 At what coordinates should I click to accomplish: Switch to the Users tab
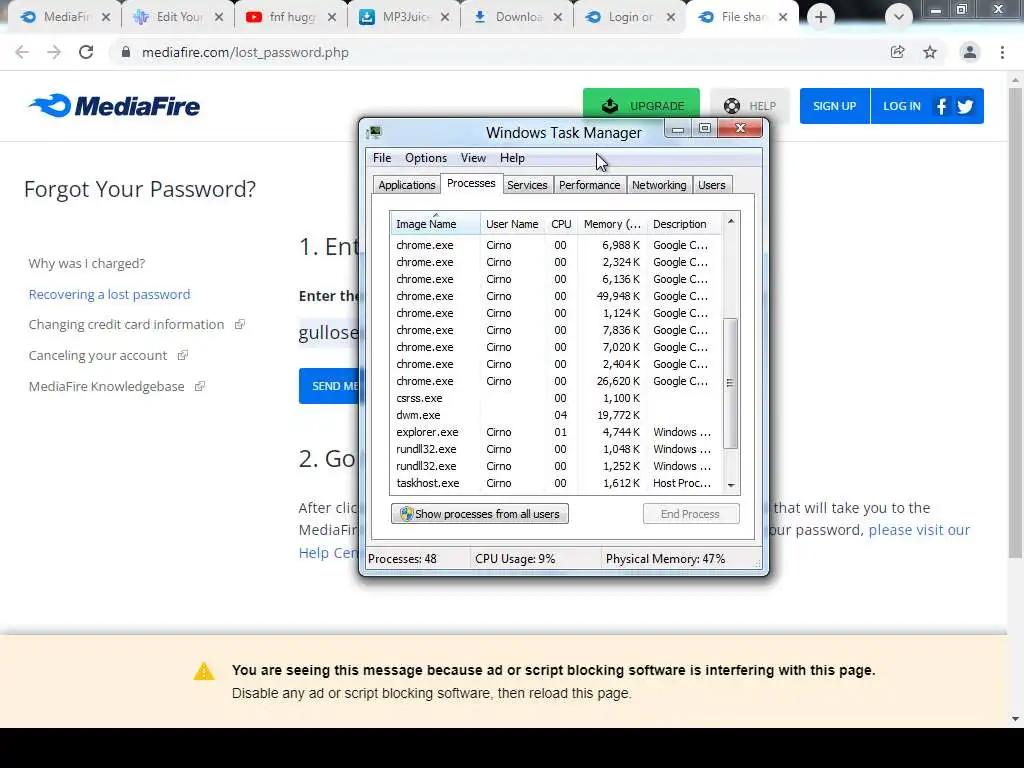point(712,185)
